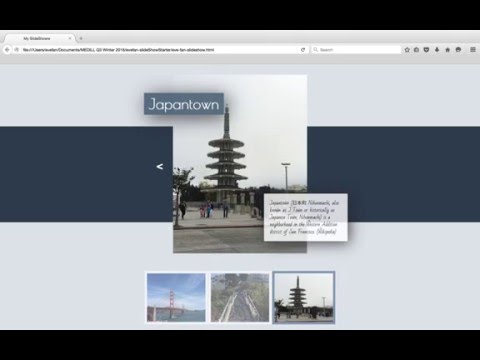The height and width of the screenshot is (360, 480).
Task: Open the Pocket shield icon
Action: [426, 50]
